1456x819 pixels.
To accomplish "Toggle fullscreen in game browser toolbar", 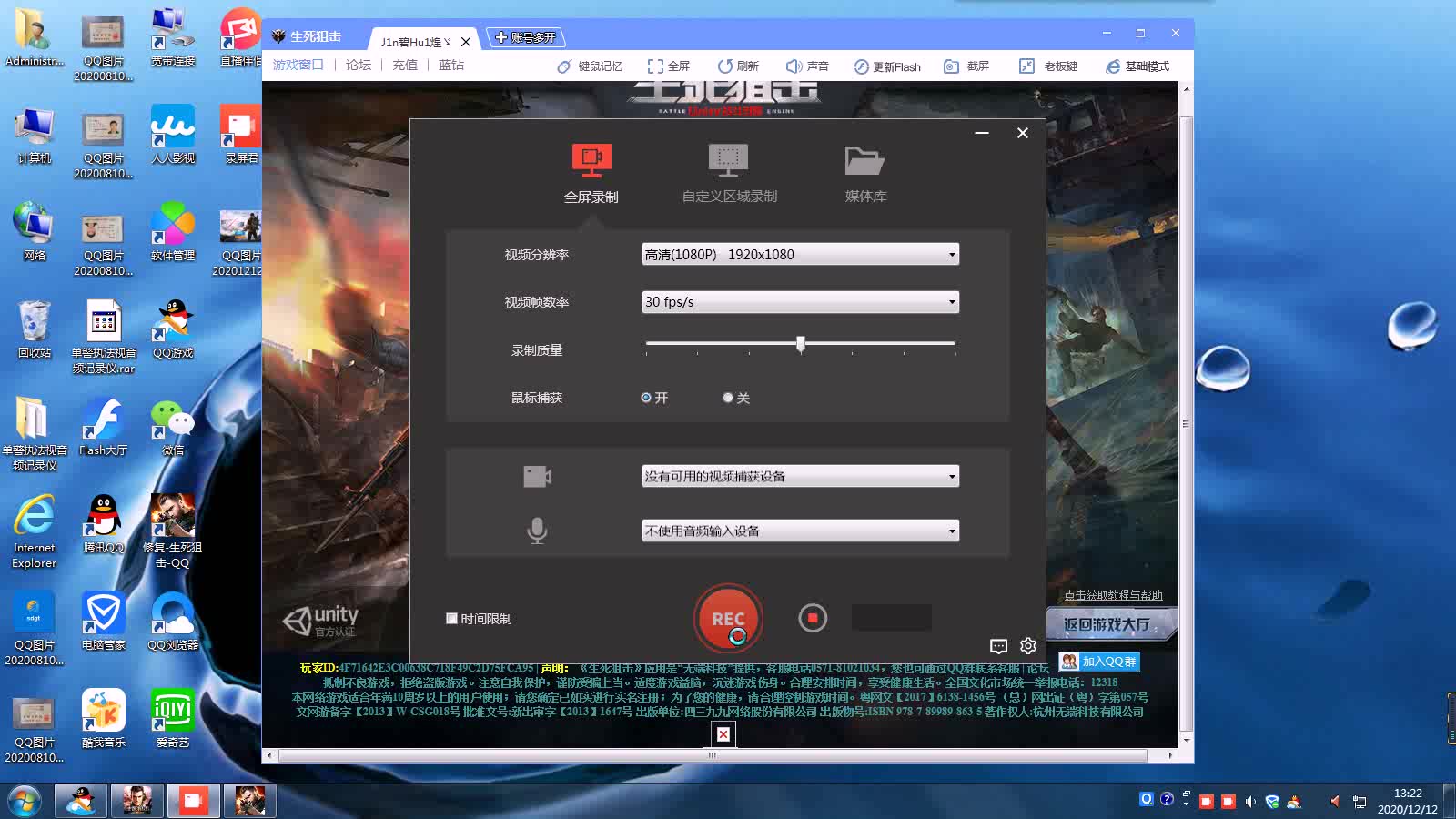I will tap(669, 66).
